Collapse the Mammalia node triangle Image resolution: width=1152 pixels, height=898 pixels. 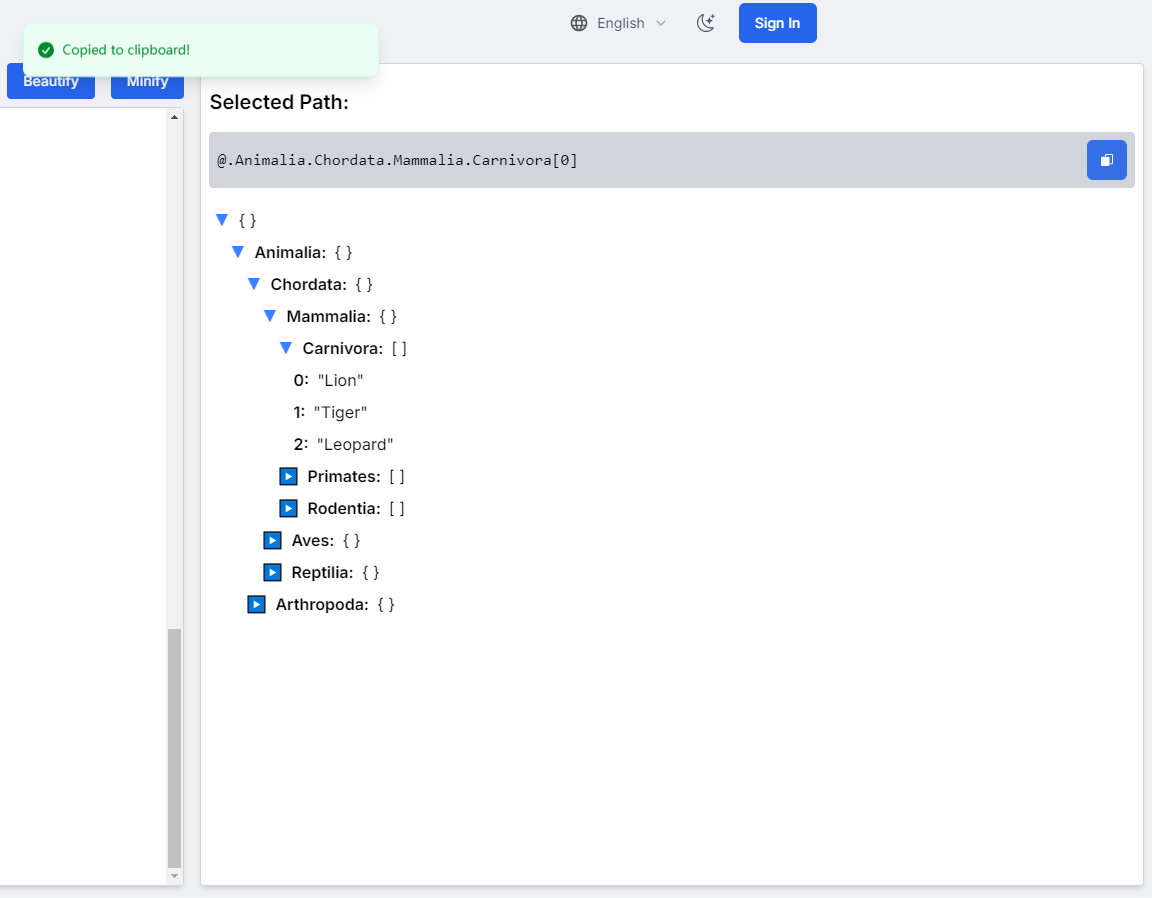(270, 316)
